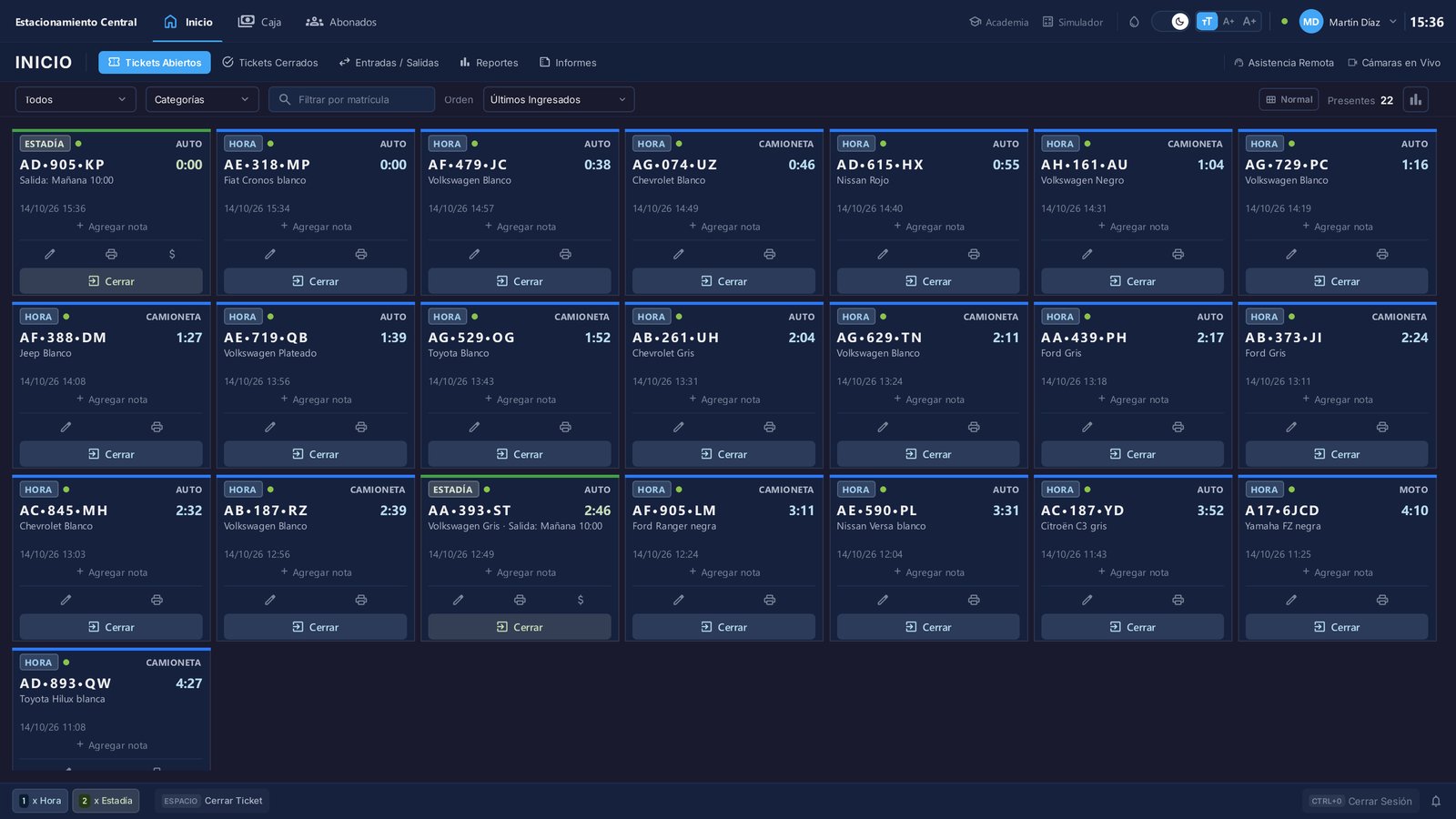Click pencil edit icon on AD•905•KP card
The image size is (1456, 819).
point(50,254)
